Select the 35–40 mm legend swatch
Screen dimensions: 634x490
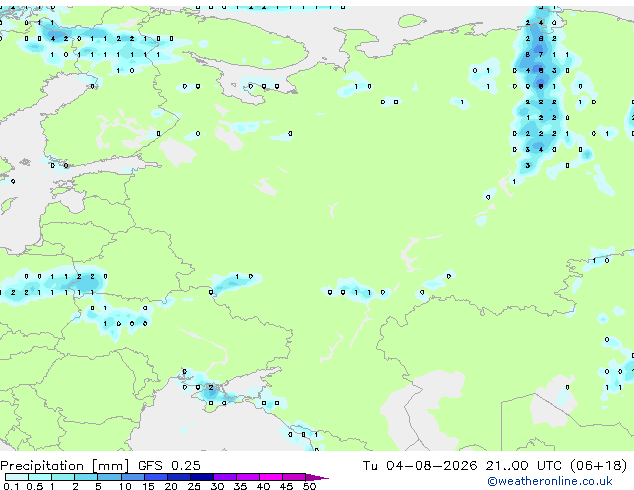coord(247,477)
